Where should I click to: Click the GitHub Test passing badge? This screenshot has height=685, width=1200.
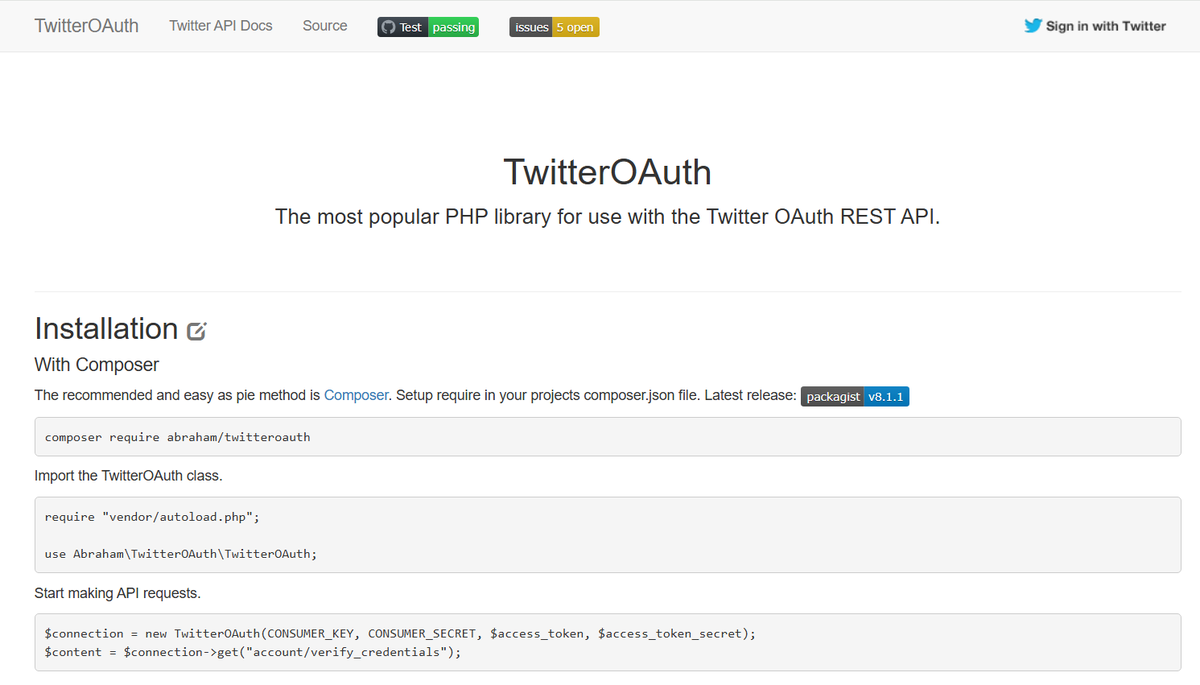[x=428, y=27]
